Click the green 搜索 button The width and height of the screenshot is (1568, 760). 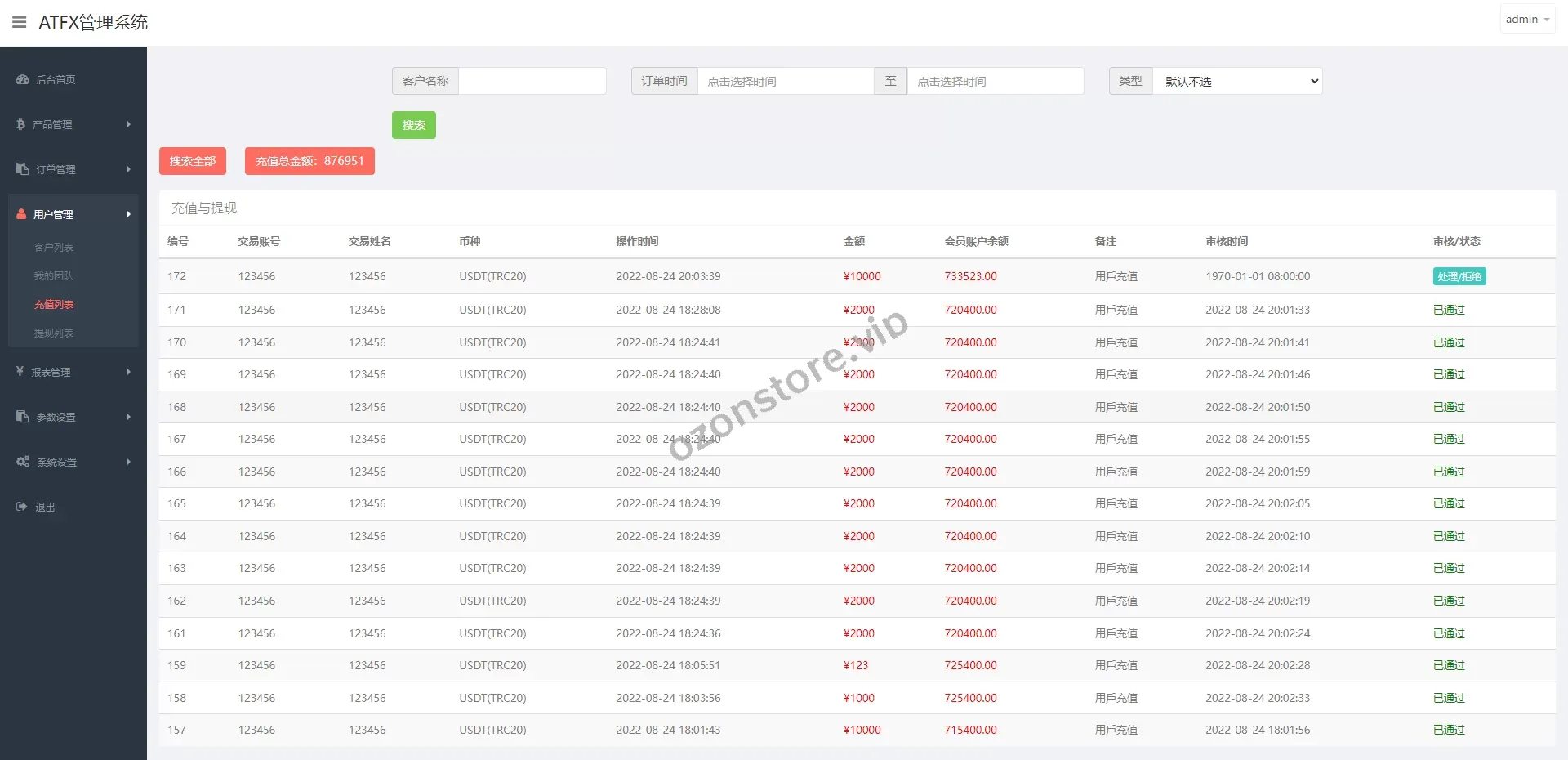413,125
